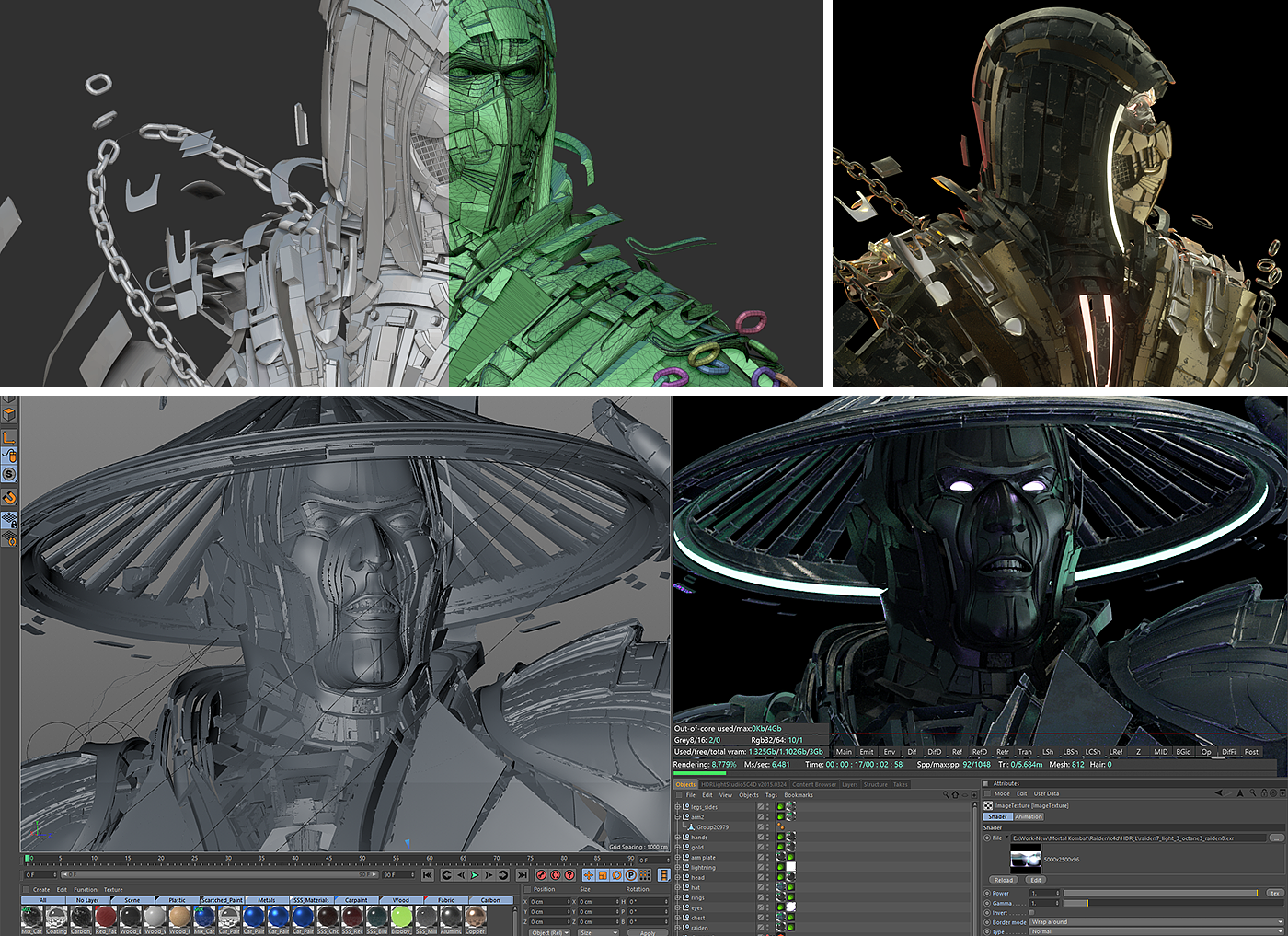Jump to end of animation

click(522, 875)
